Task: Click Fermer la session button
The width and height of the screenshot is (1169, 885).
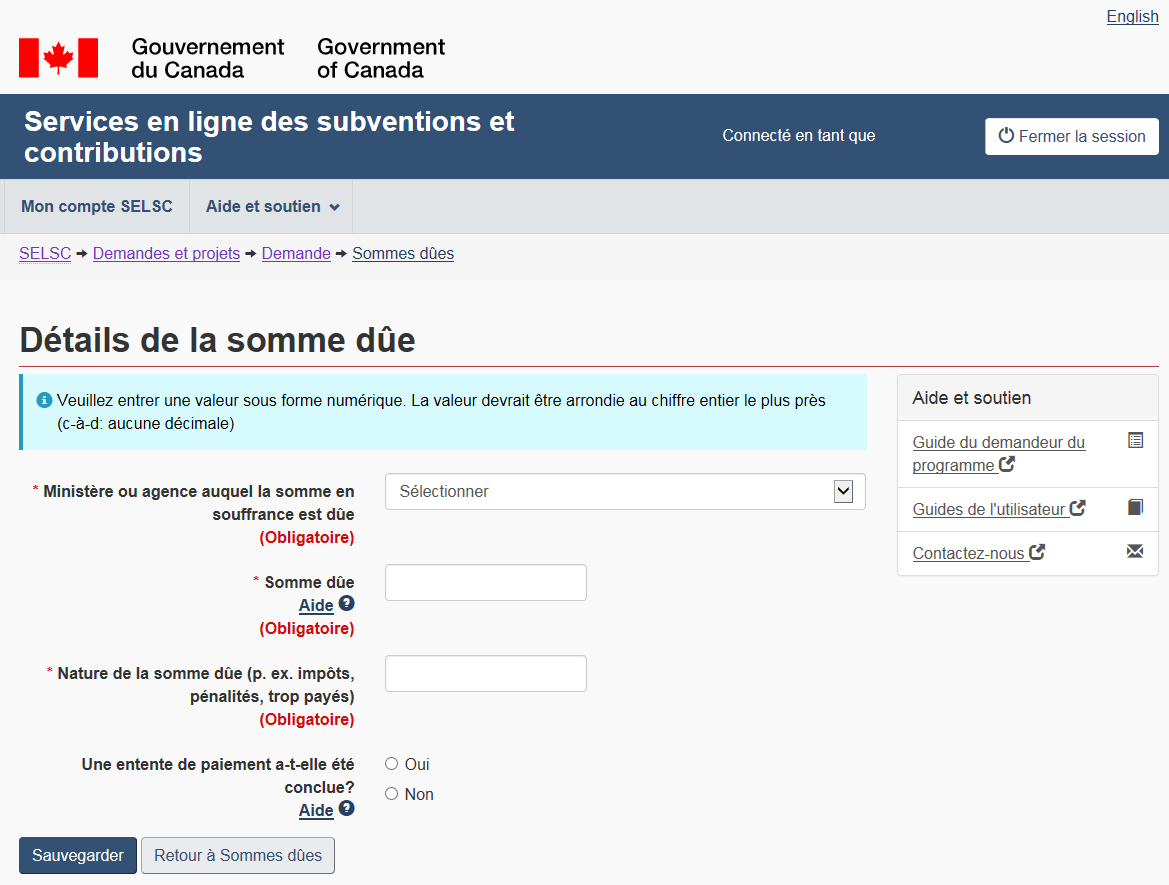Action: tap(1071, 137)
